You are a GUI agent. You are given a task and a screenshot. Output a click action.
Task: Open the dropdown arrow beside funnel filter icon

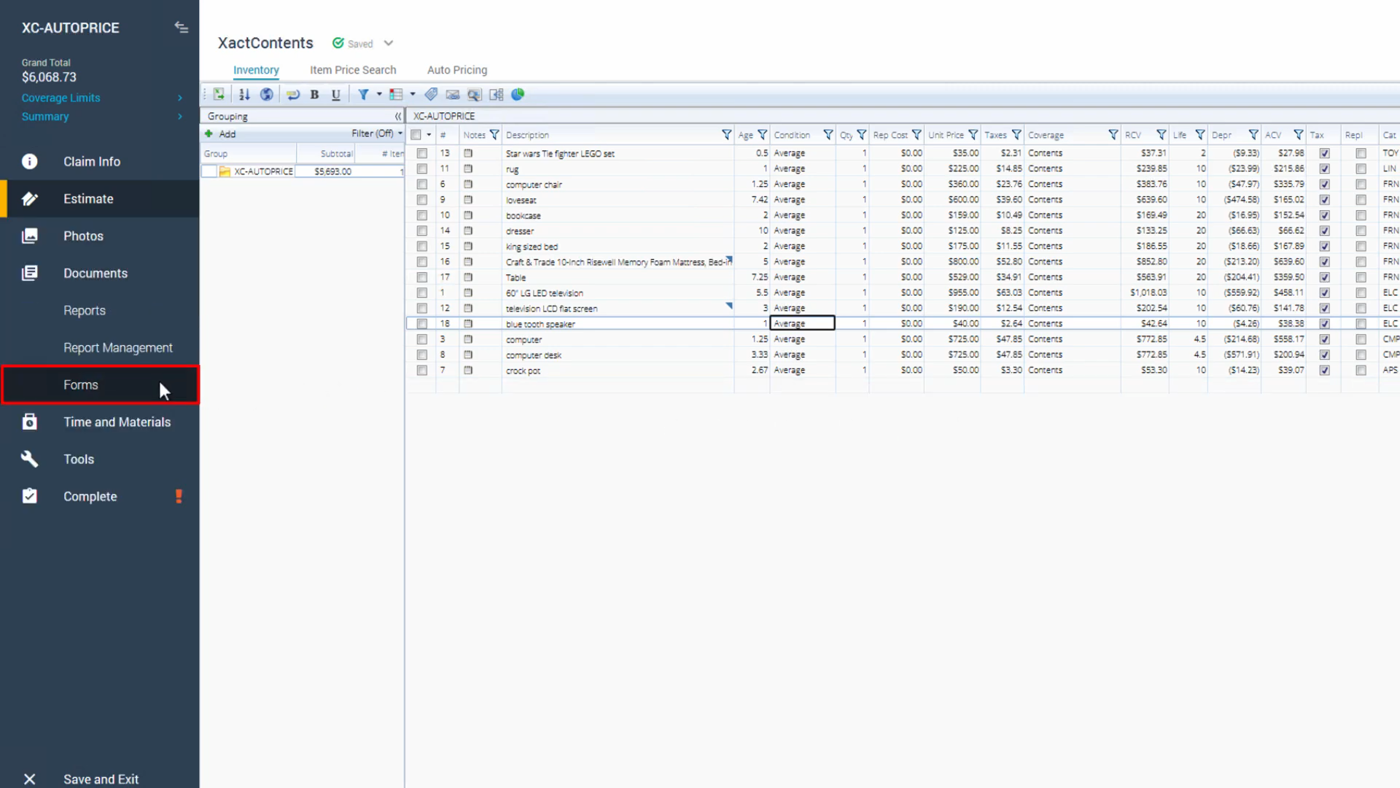379,94
